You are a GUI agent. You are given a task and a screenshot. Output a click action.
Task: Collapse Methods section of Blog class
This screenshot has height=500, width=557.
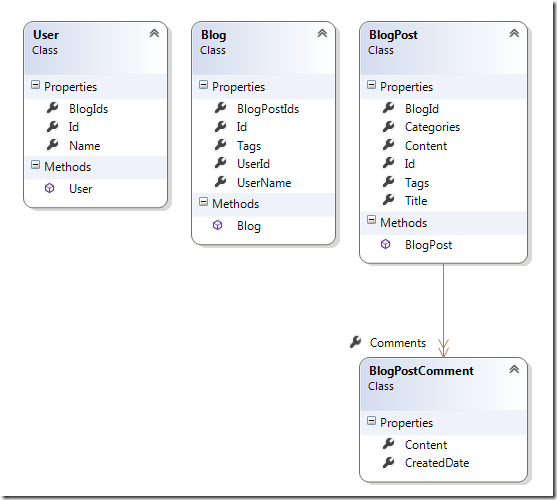[203, 202]
